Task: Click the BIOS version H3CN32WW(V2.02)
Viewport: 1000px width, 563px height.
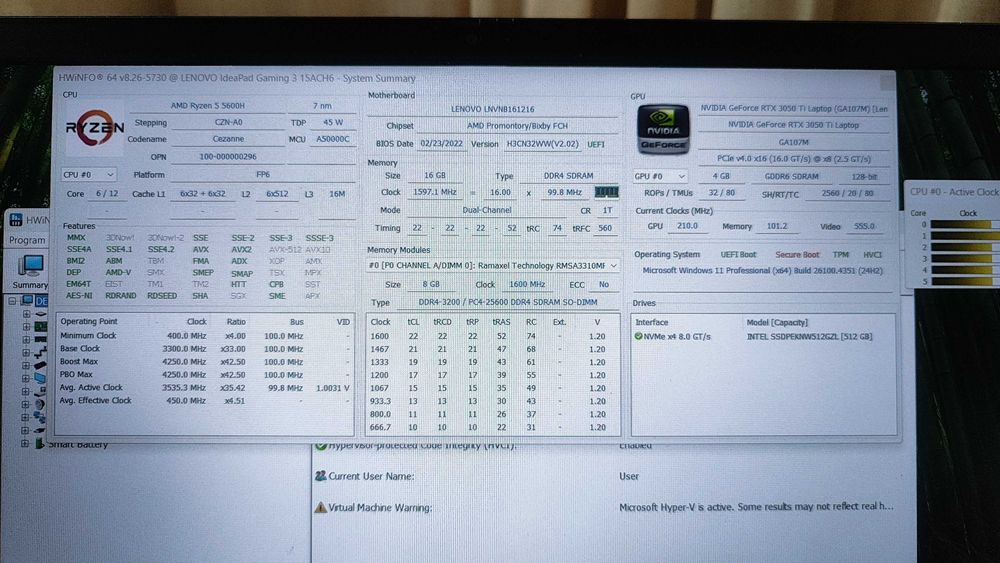Action: pos(542,144)
